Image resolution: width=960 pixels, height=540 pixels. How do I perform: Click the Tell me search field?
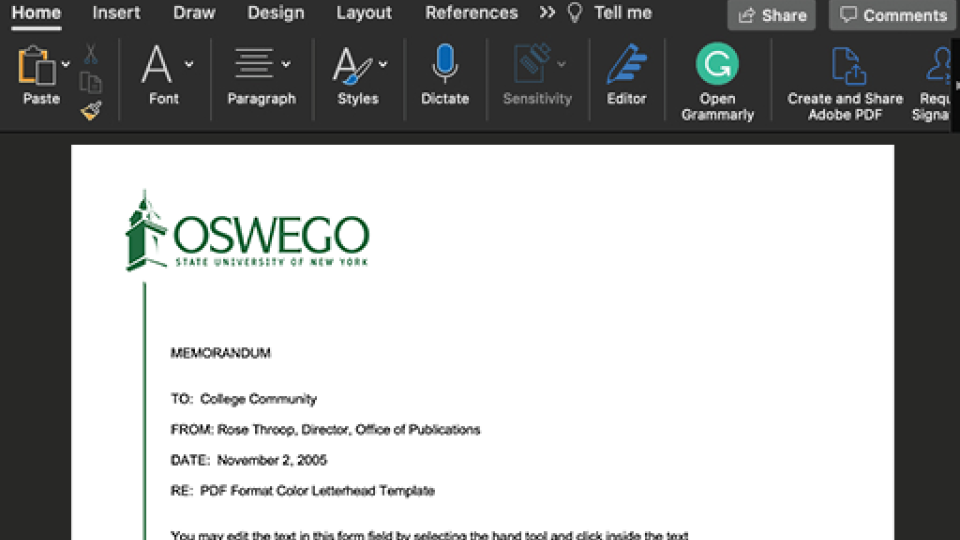[x=623, y=13]
